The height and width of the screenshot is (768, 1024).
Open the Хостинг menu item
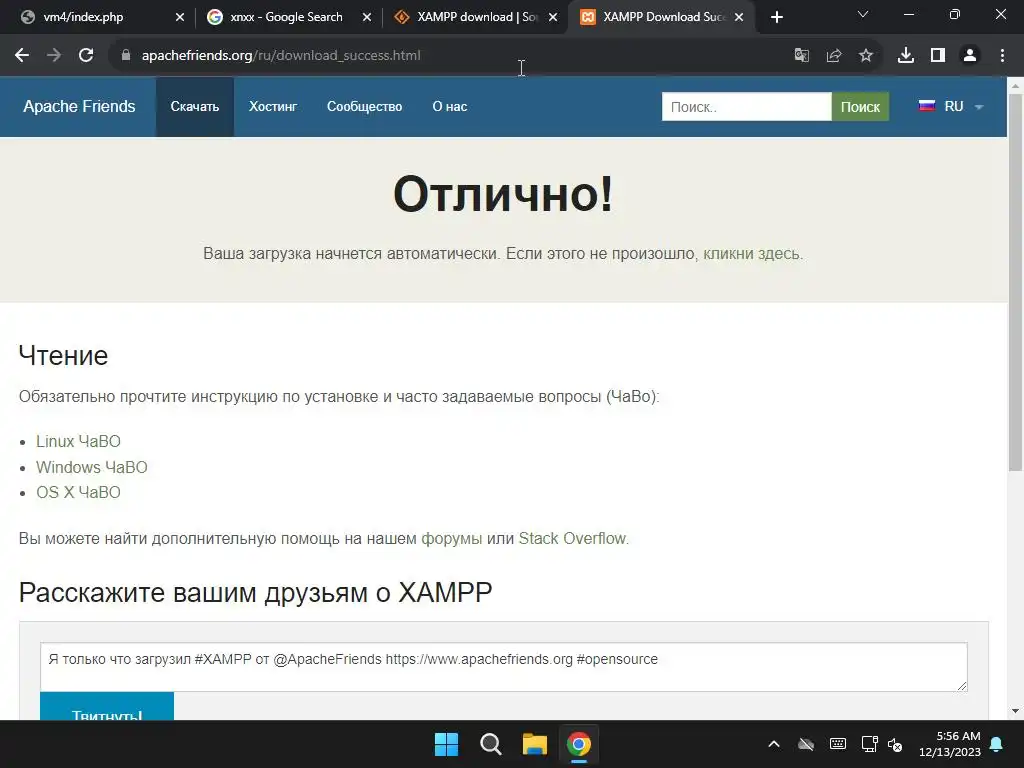click(273, 106)
